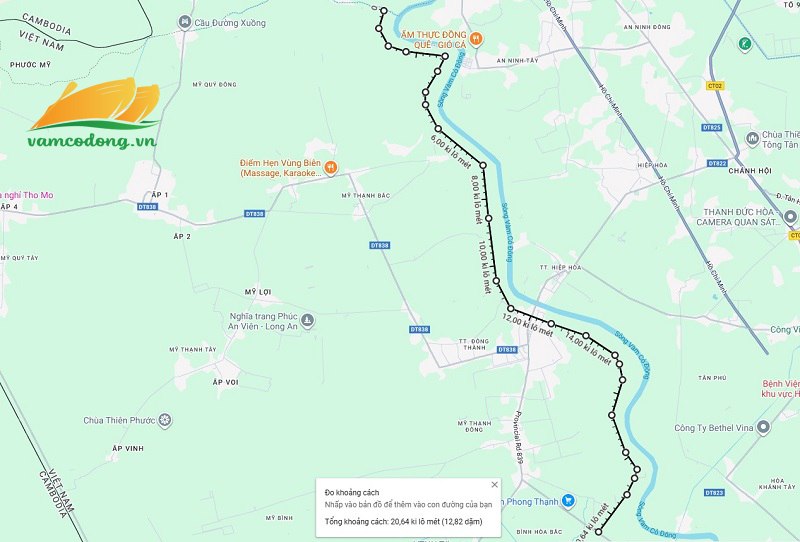Click the DT823 road badge
Screen dimensions: 800x542
pos(714,492)
